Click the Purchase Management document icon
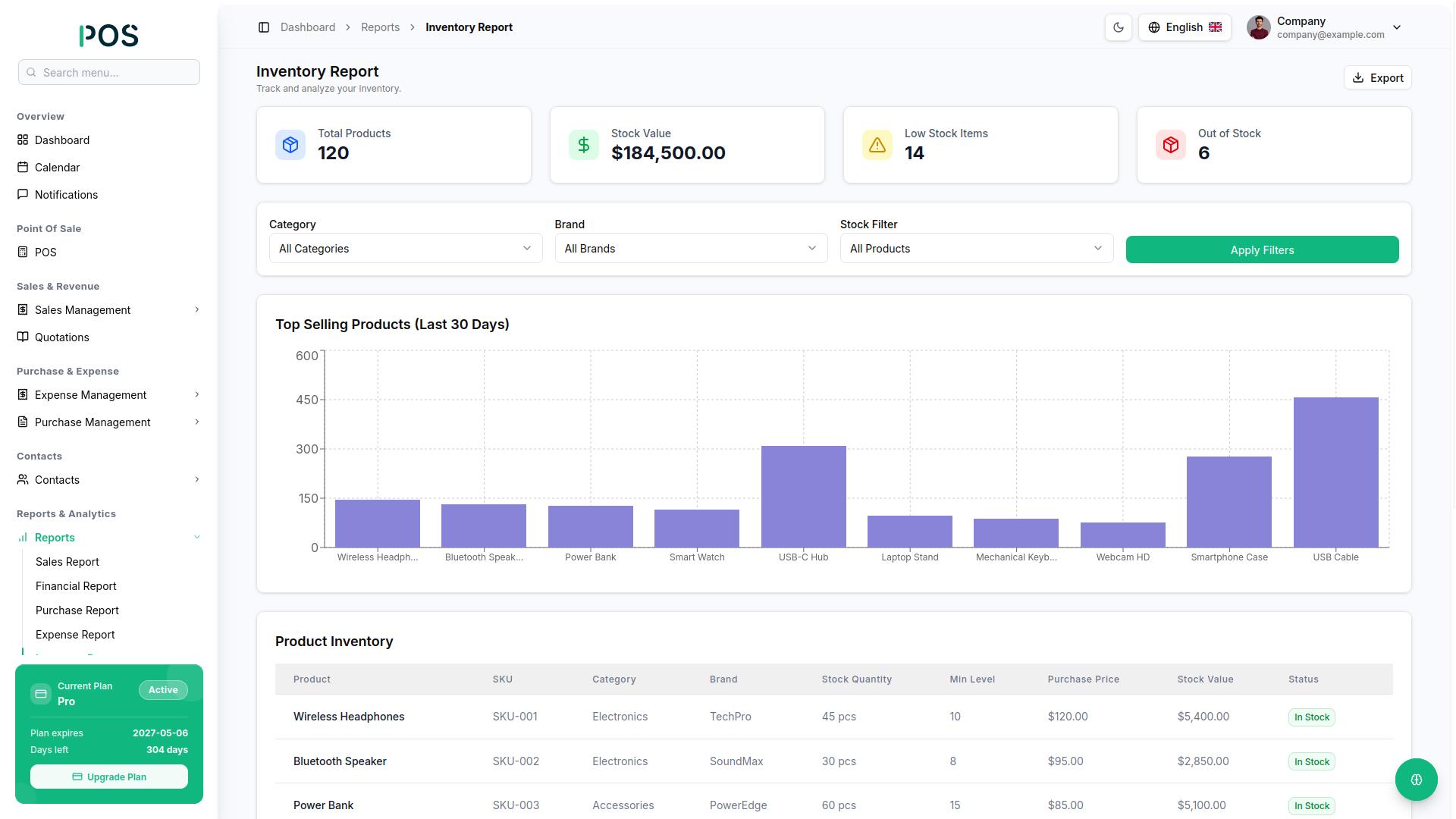This screenshot has width=1456, height=819. click(23, 422)
